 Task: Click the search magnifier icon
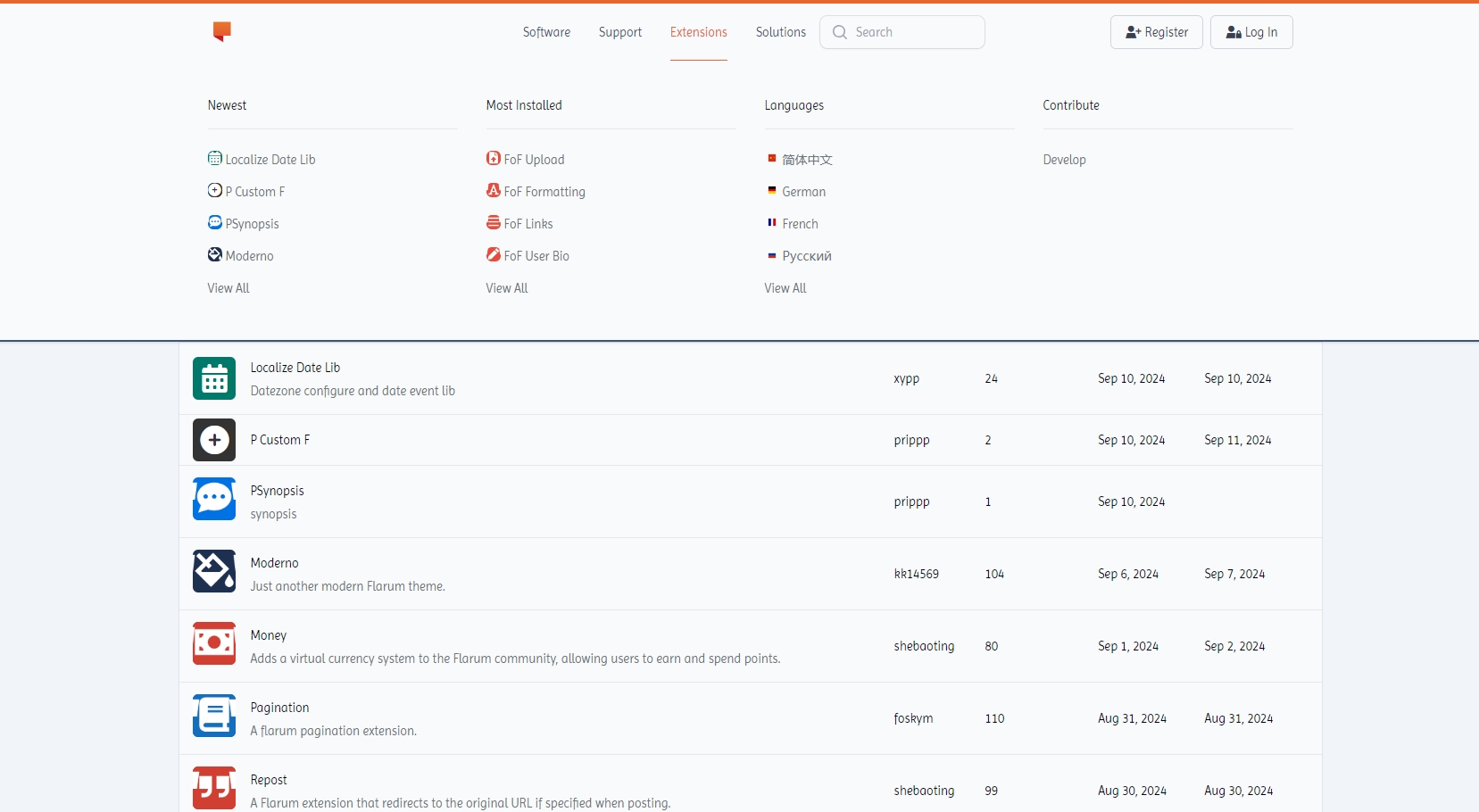(x=840, y=32)
